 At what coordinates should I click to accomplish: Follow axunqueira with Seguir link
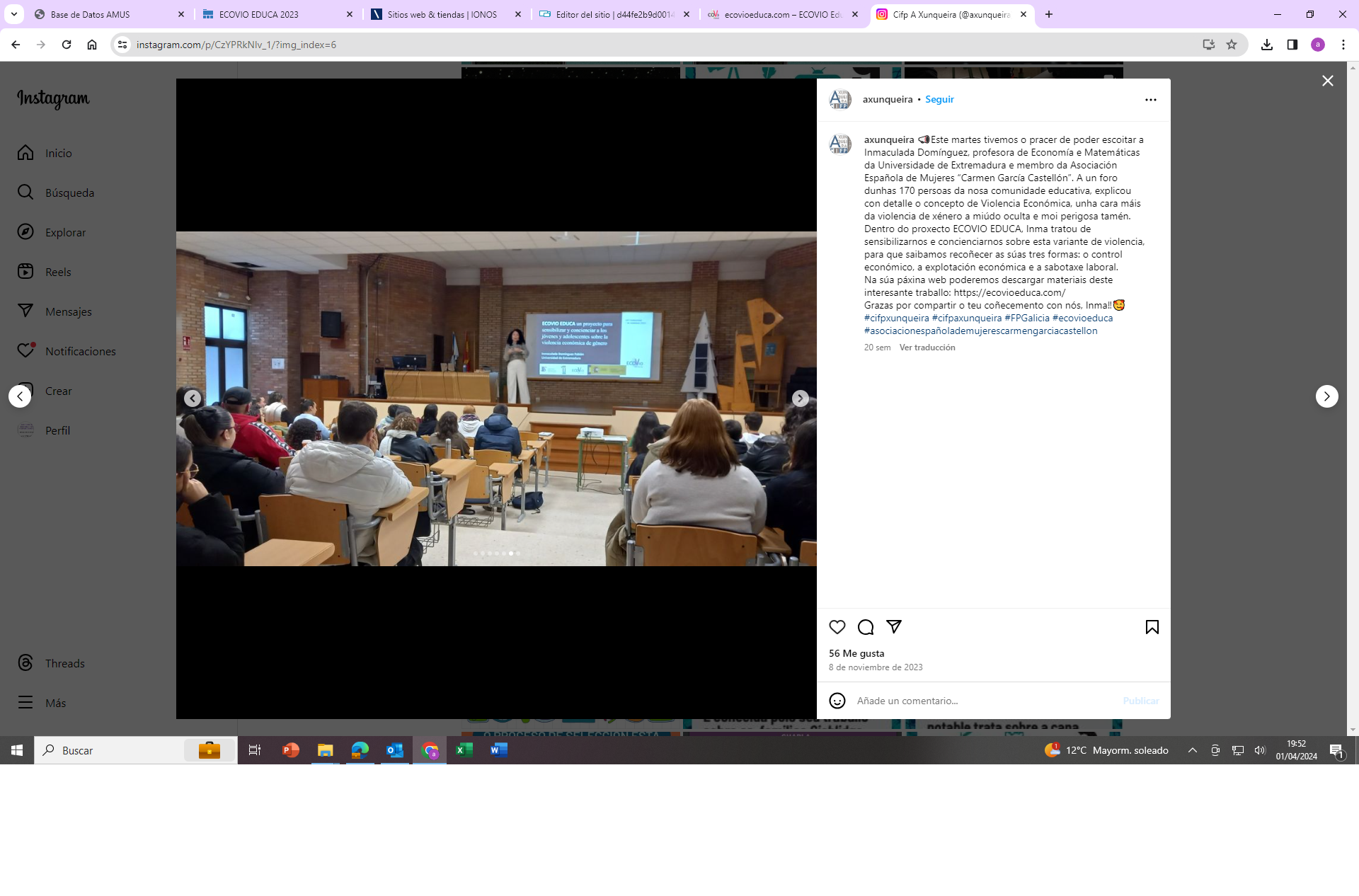pyautogui.click(x=939, y=100)
